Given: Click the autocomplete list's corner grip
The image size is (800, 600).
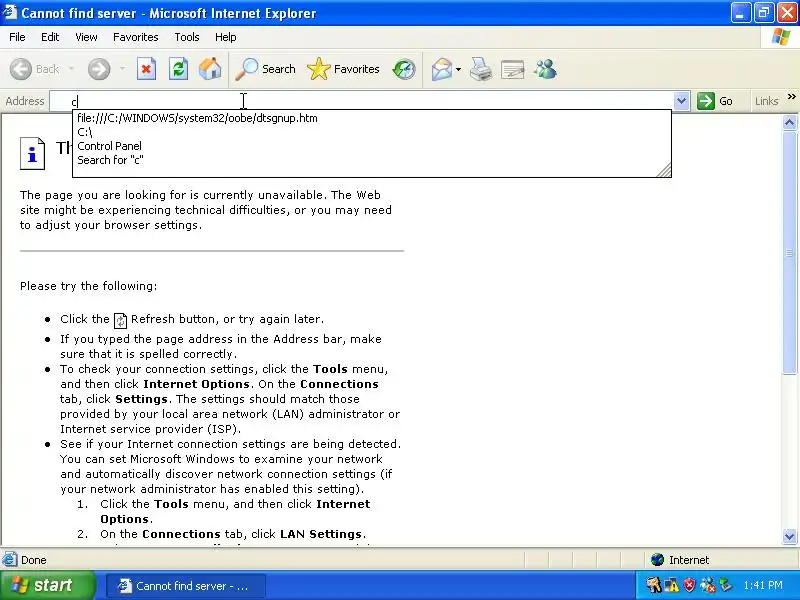Looking at the screenshot, I should [664, 170].
